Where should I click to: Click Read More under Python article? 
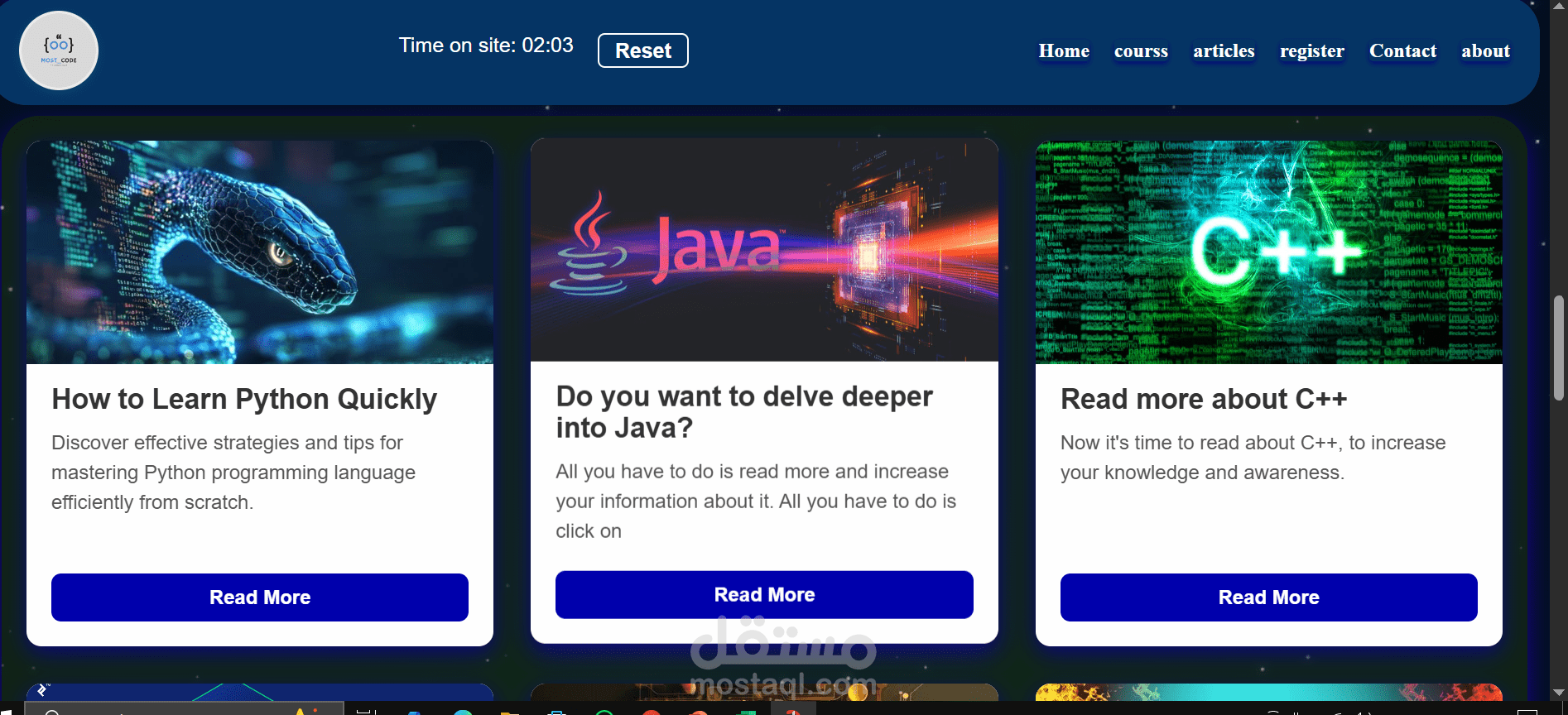pos(260,597)
